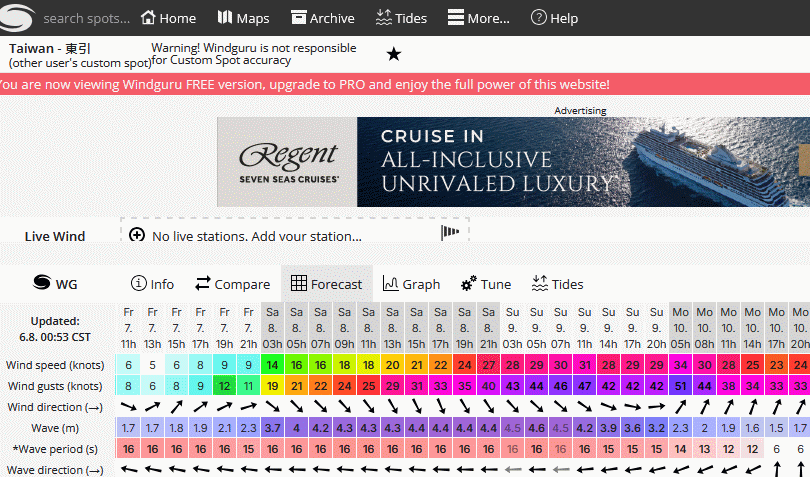Click wave direction arrow for Fr 11h
The image size is (810, 477).
[129, 470]
